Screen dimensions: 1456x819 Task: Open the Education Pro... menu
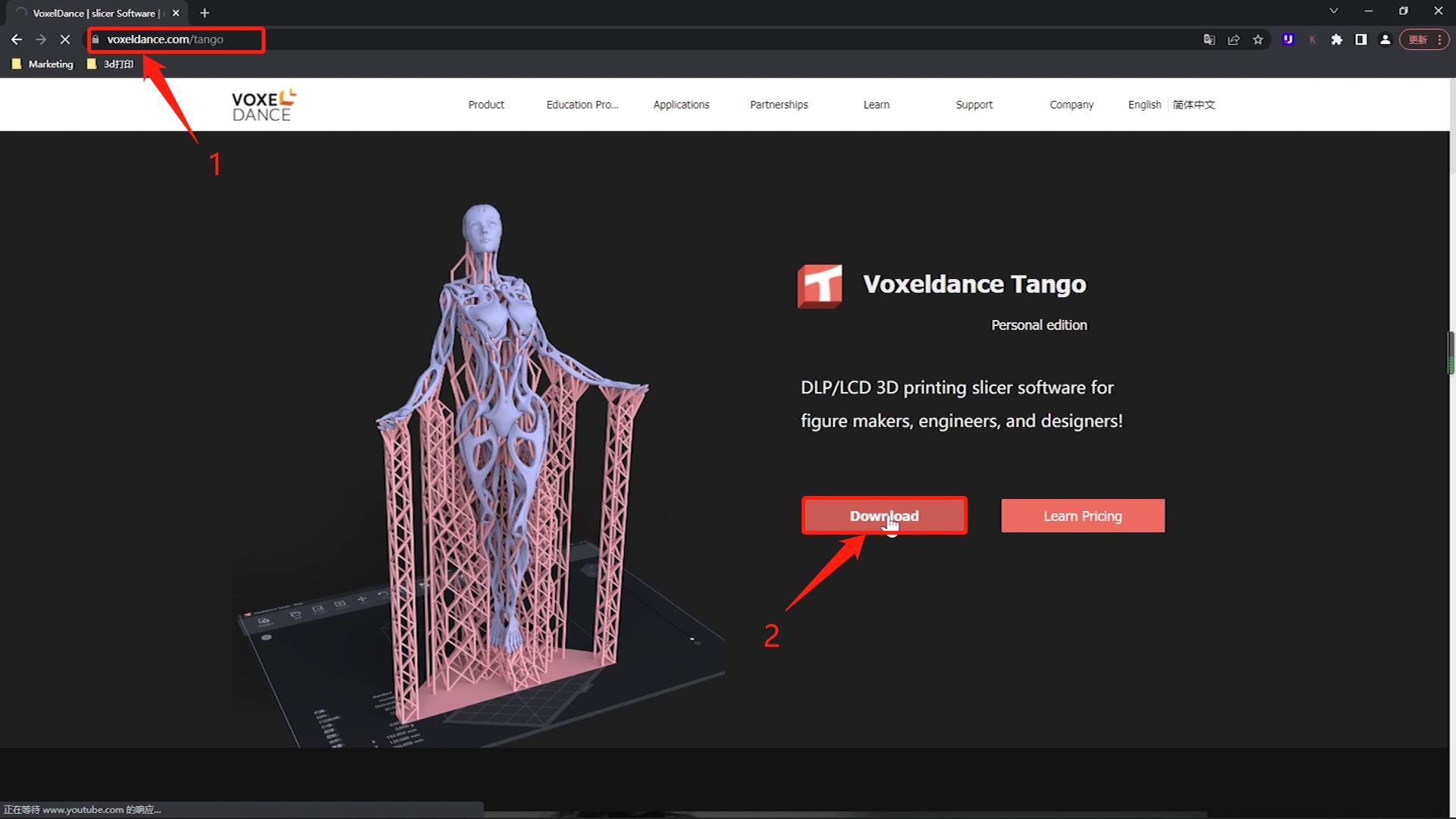click(582, 105)
